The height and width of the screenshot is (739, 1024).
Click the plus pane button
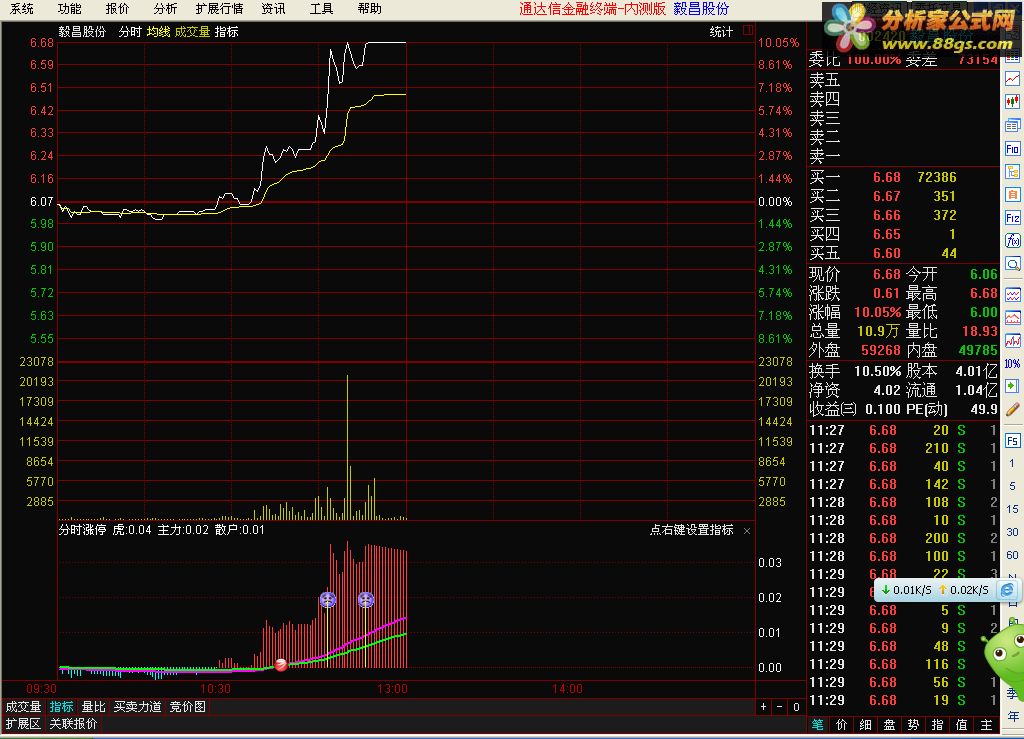763,707
